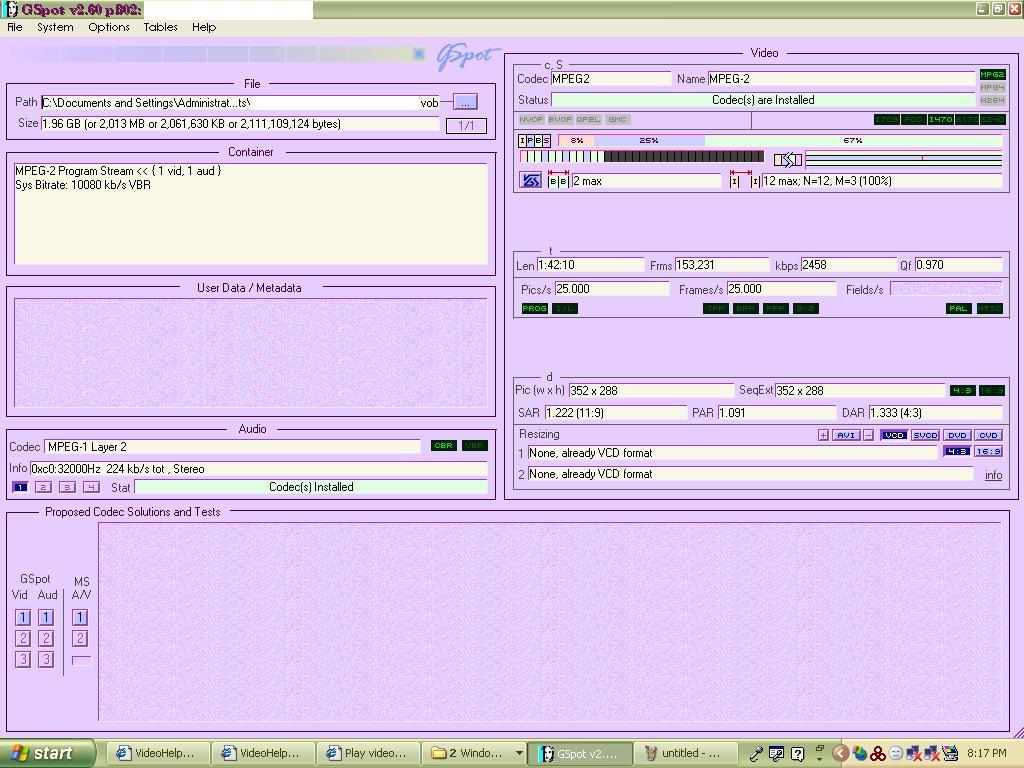1024x768 pixels.
Task: Click the BVOP indicator
Action: click(x=560, y=120)
